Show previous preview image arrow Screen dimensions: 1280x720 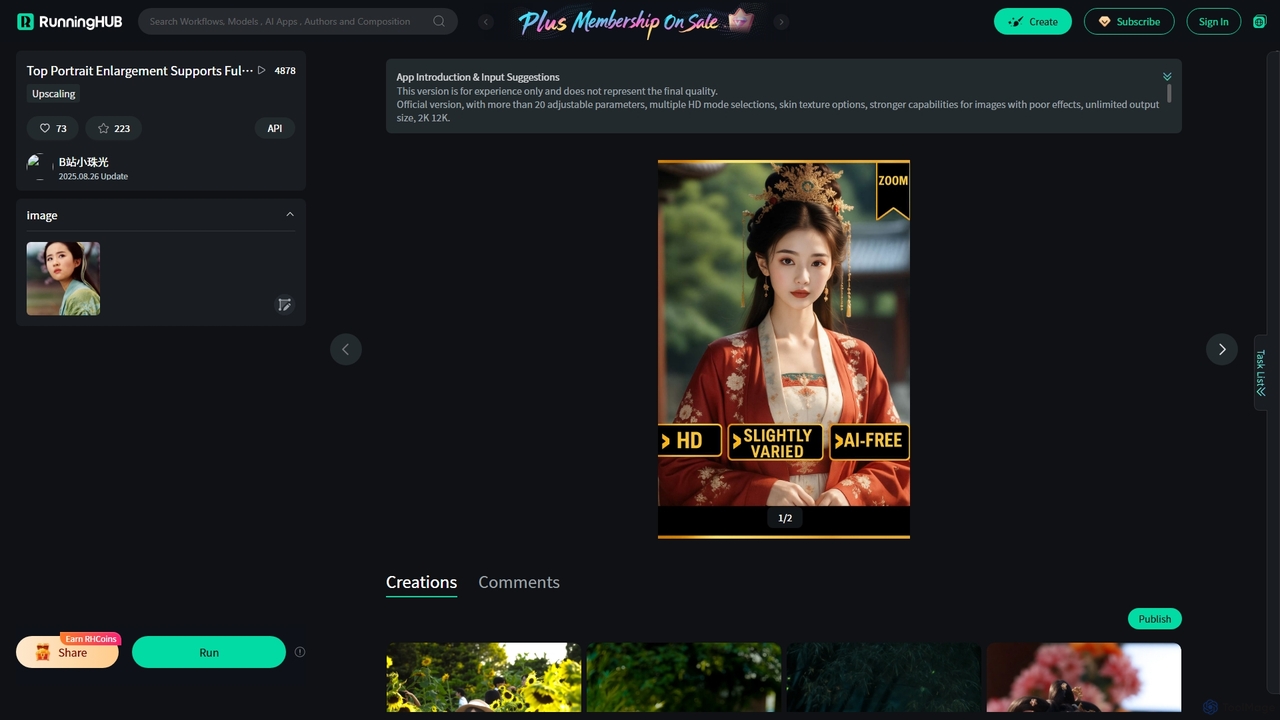(346, 349)
